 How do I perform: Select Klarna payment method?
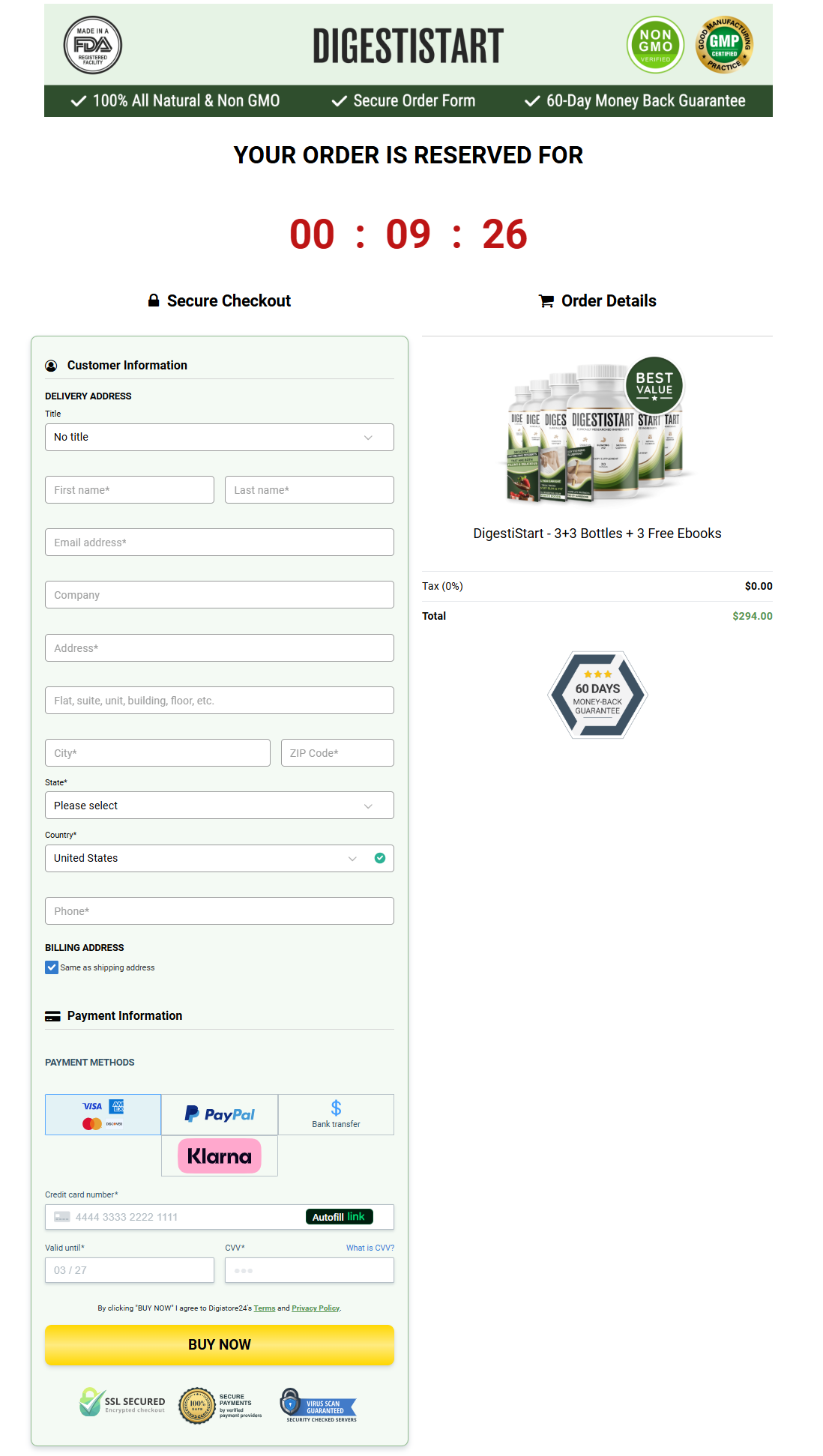click(220, 1156)
